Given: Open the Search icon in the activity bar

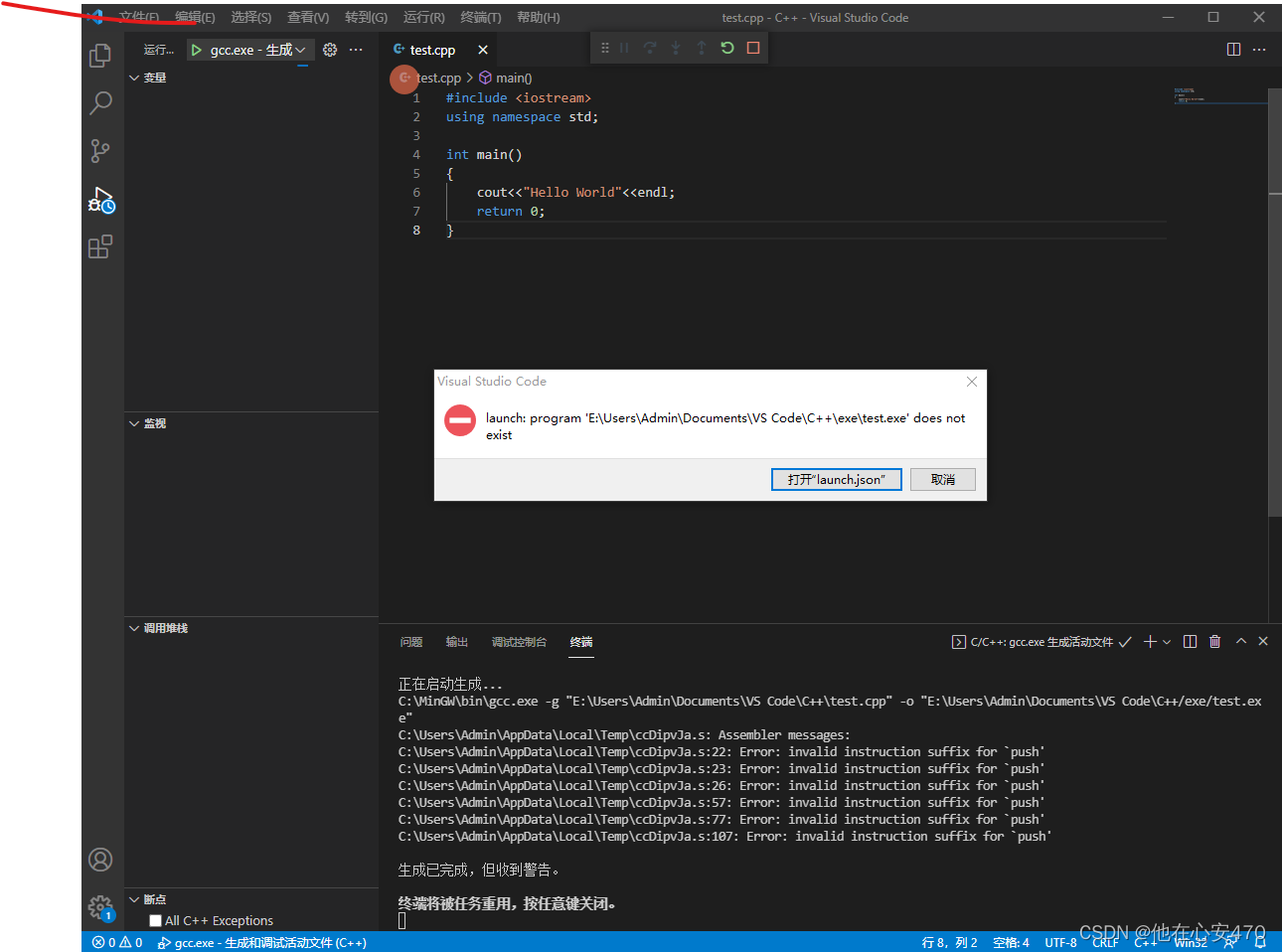Looking at the screenshot, I should click(x=100, y=102).
